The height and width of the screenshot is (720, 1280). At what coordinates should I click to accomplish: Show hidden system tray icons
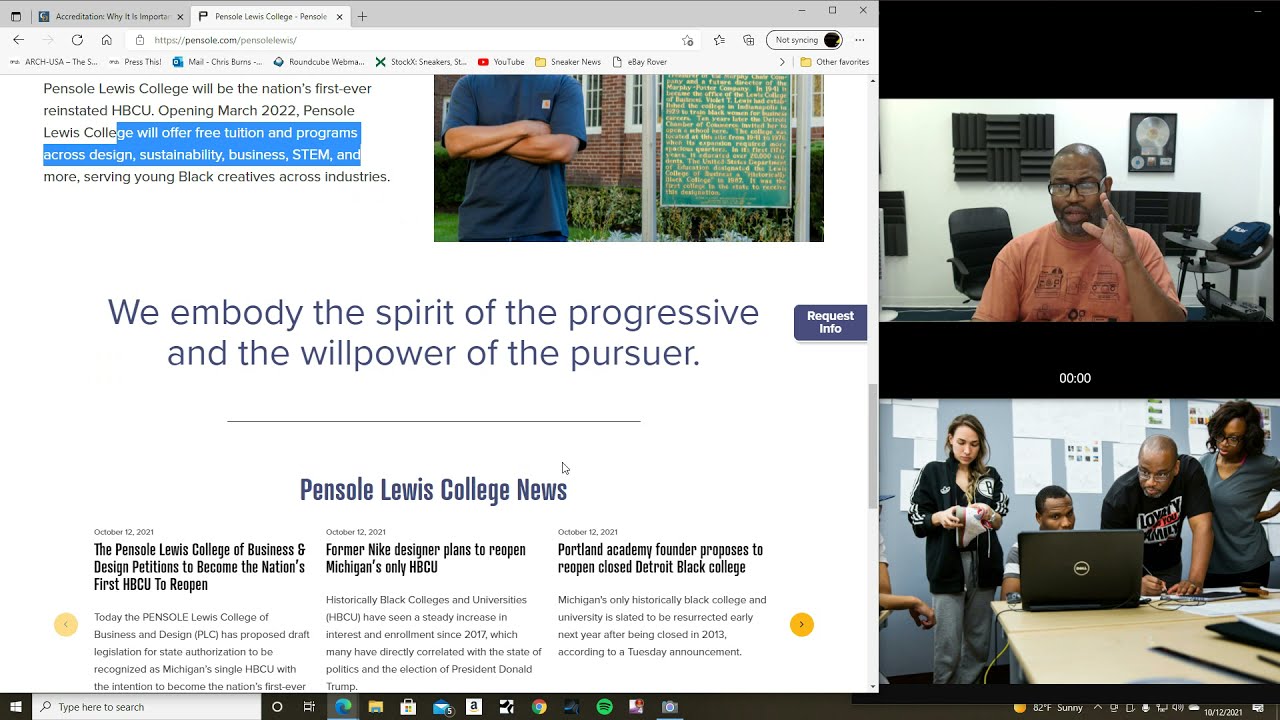pos(1097,708)
